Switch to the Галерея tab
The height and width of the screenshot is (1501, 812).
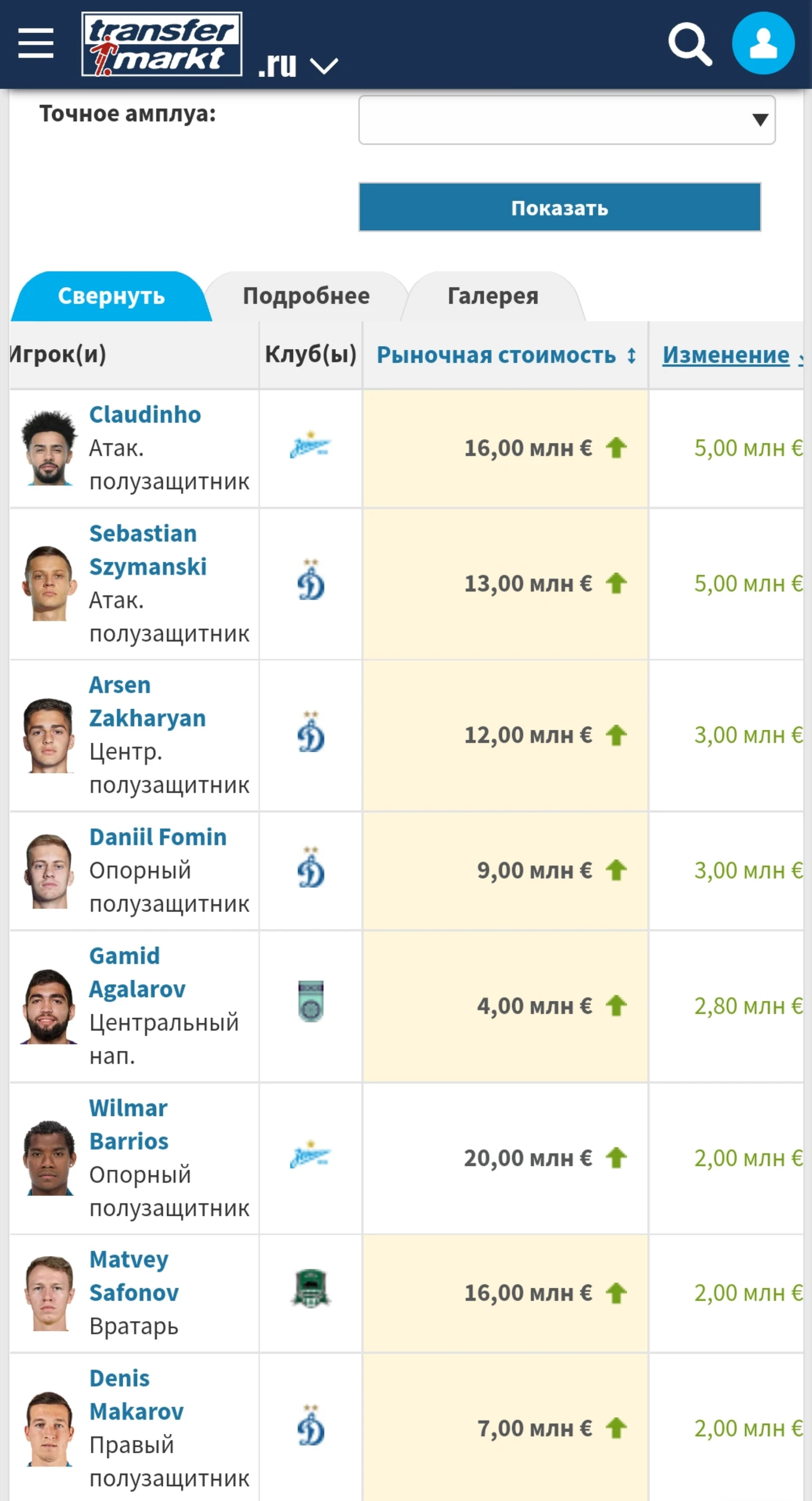point(493,296)
